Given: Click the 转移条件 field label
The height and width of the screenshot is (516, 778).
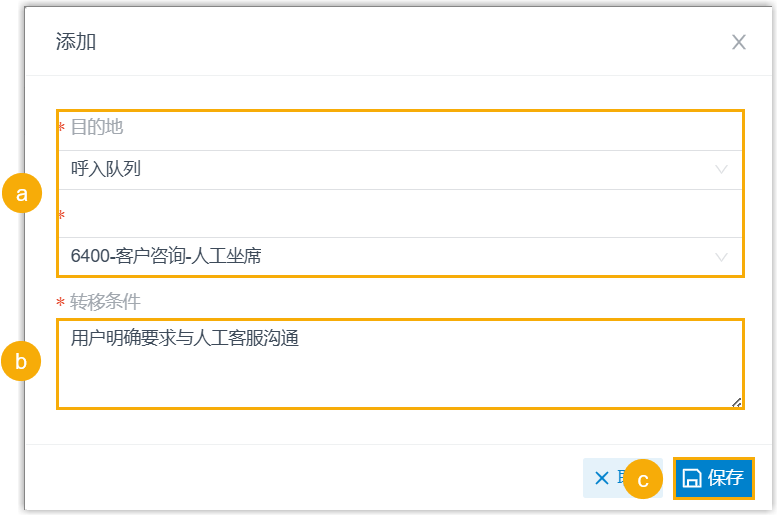Looking at the screenshot, I should coord(105,301).
